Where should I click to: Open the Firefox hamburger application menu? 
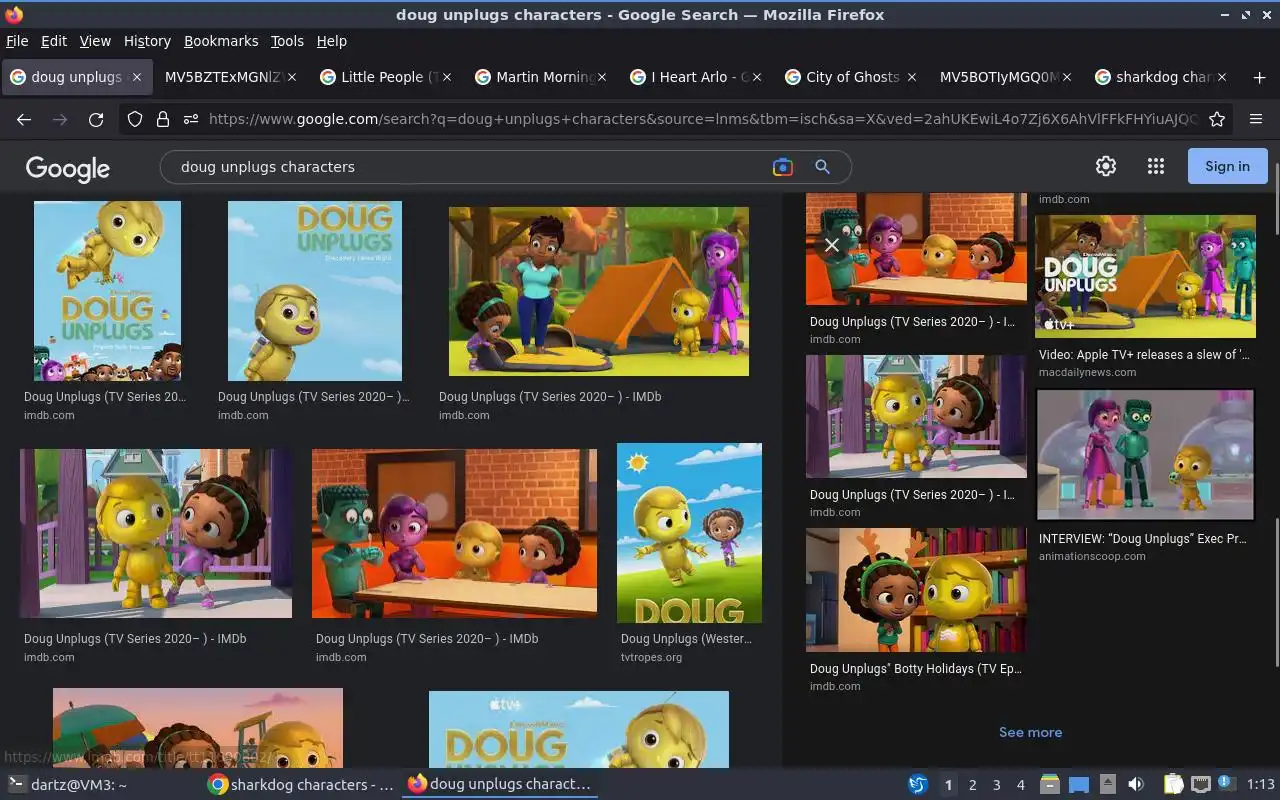click(x=1256, y=119)
